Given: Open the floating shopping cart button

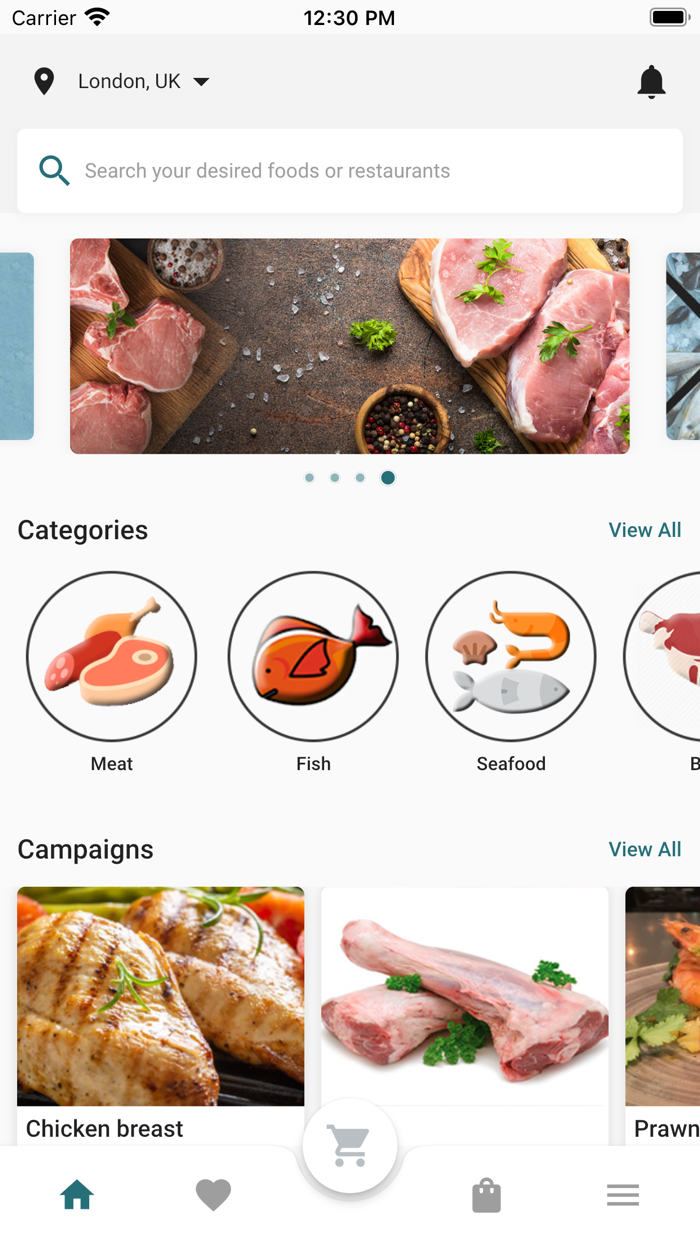Looking at the screenshot, I should tap(350, 1146).
